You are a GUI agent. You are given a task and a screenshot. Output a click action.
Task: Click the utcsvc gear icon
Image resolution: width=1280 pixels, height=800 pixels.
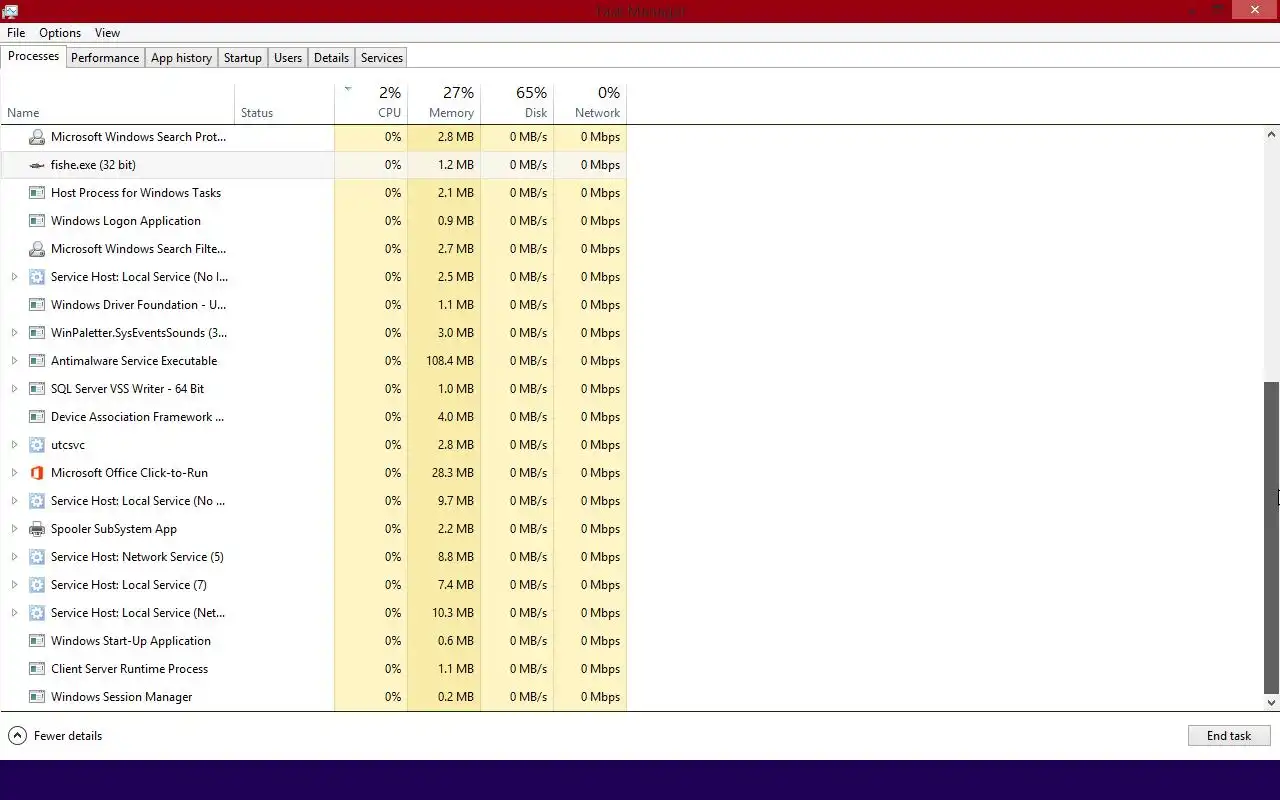point(37,445)
